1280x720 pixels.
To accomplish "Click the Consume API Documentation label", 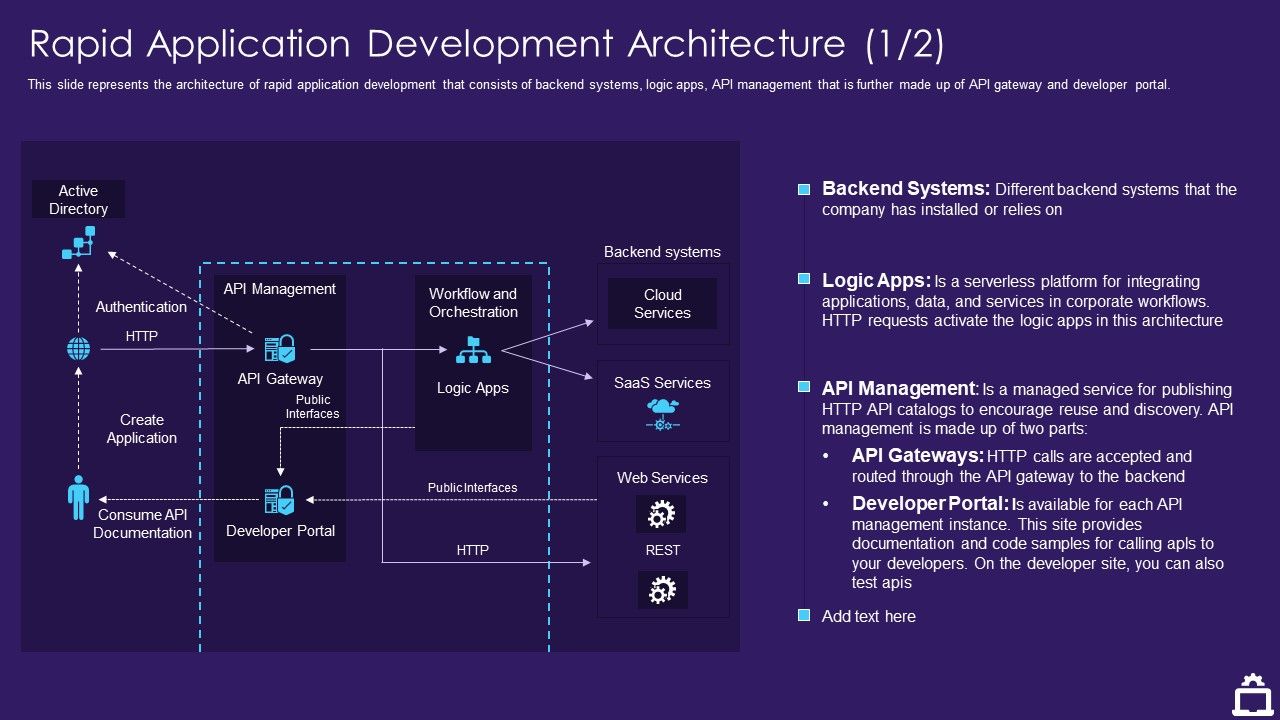I will pyautogui.click(x=142, y=524).
